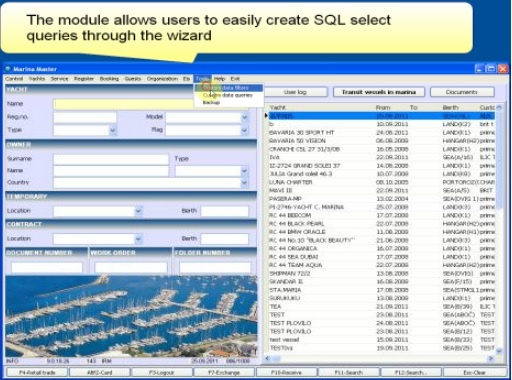Select Custom data filters from Tools menu
The width and height of the screenshot is (512, 380).
[229, 88]
